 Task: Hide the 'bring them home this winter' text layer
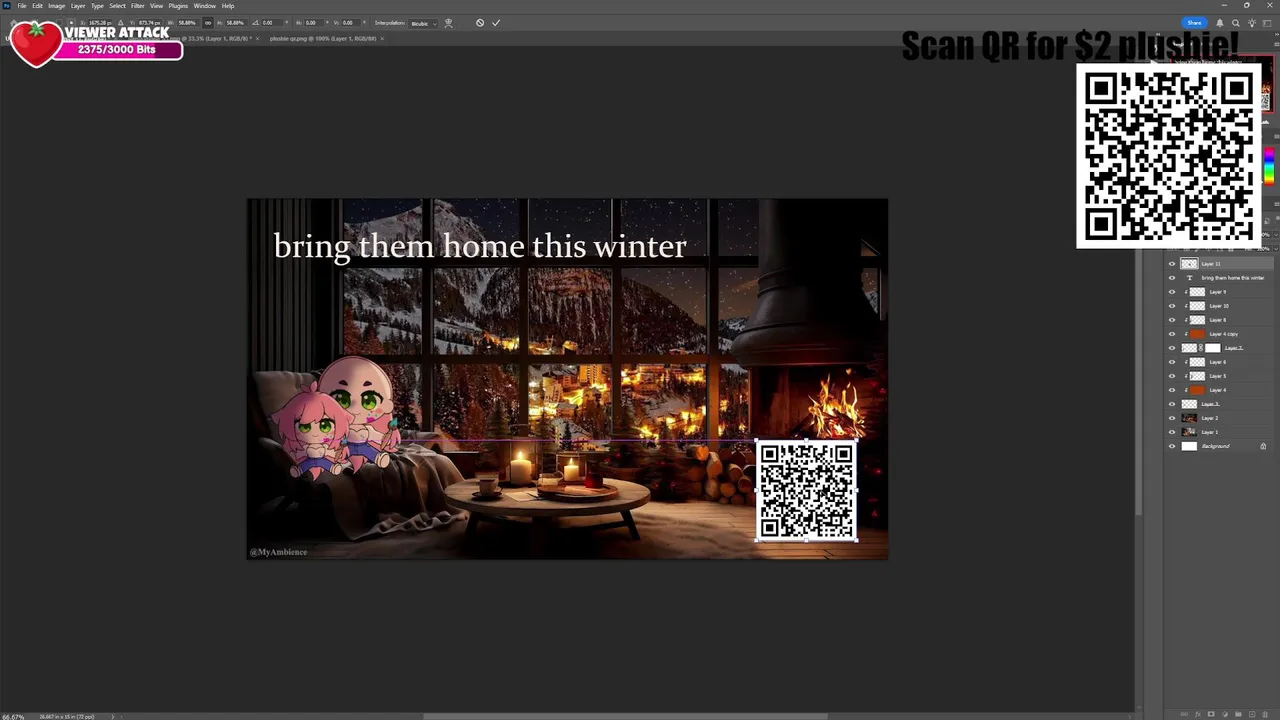point(1172,278)
